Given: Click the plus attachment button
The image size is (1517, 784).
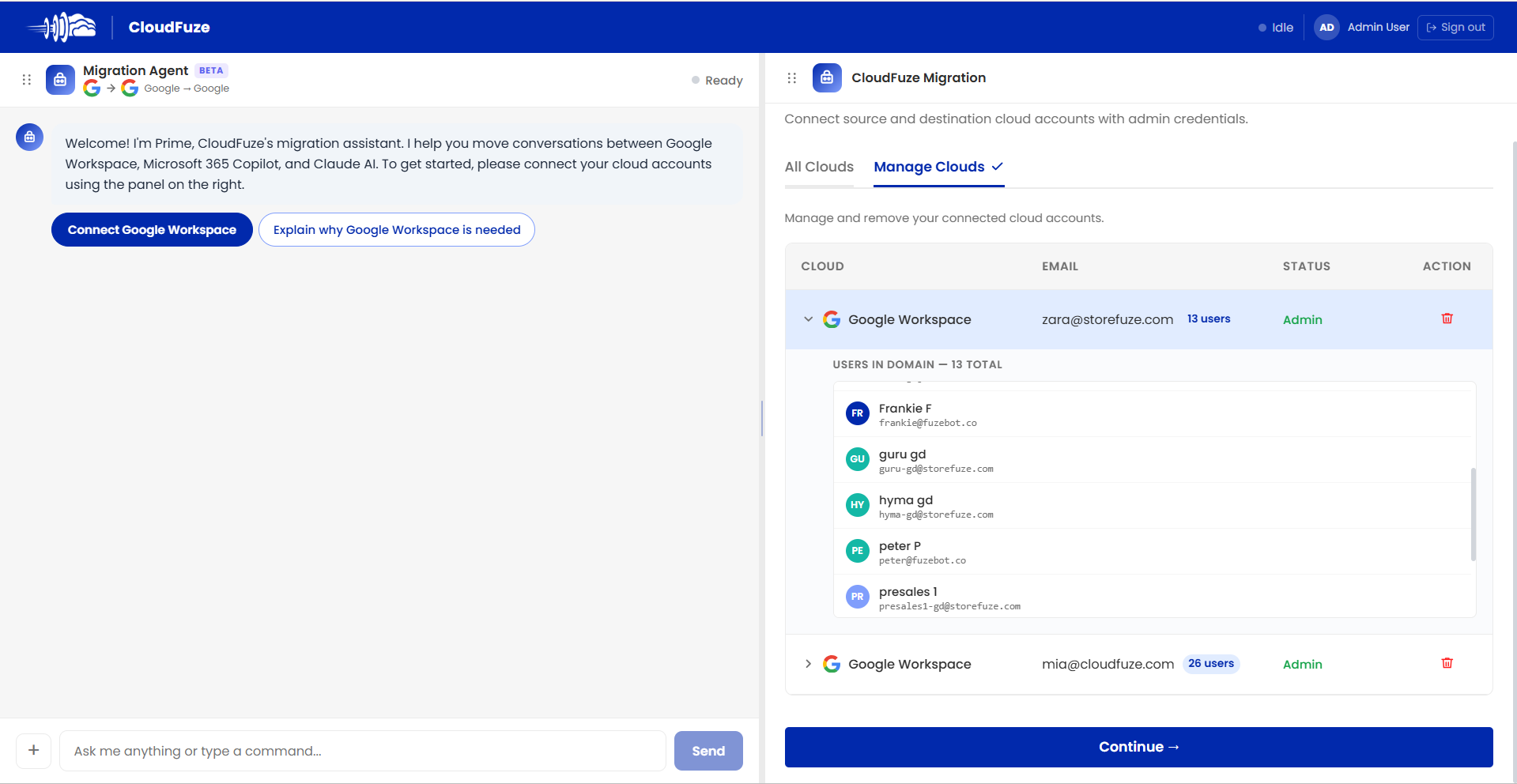Looking at the screenshot, I should [34, 750].
